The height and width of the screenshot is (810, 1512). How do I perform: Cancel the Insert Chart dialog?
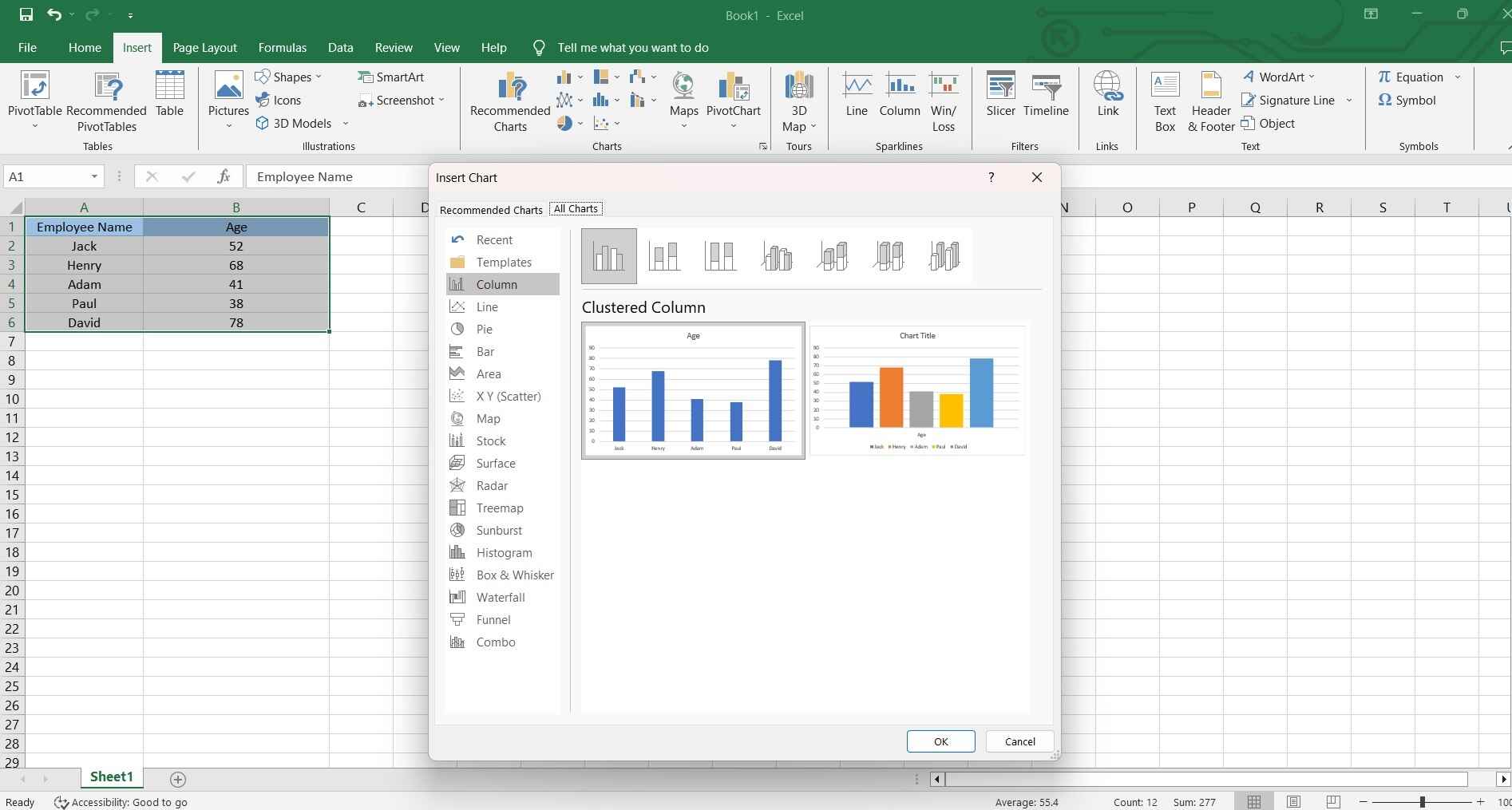click(1019, 741)
